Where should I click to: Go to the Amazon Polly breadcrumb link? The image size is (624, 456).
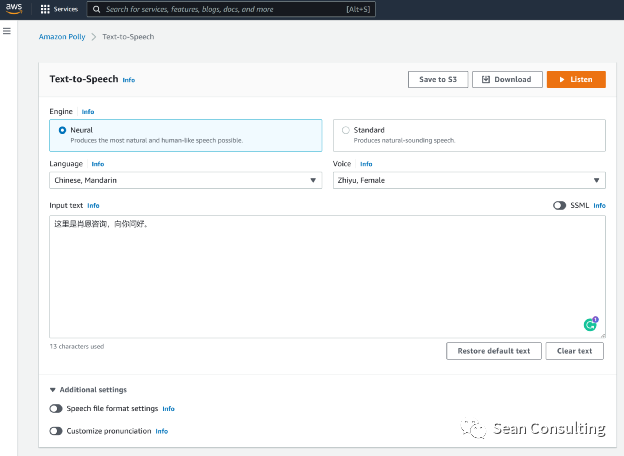(62, 37)
